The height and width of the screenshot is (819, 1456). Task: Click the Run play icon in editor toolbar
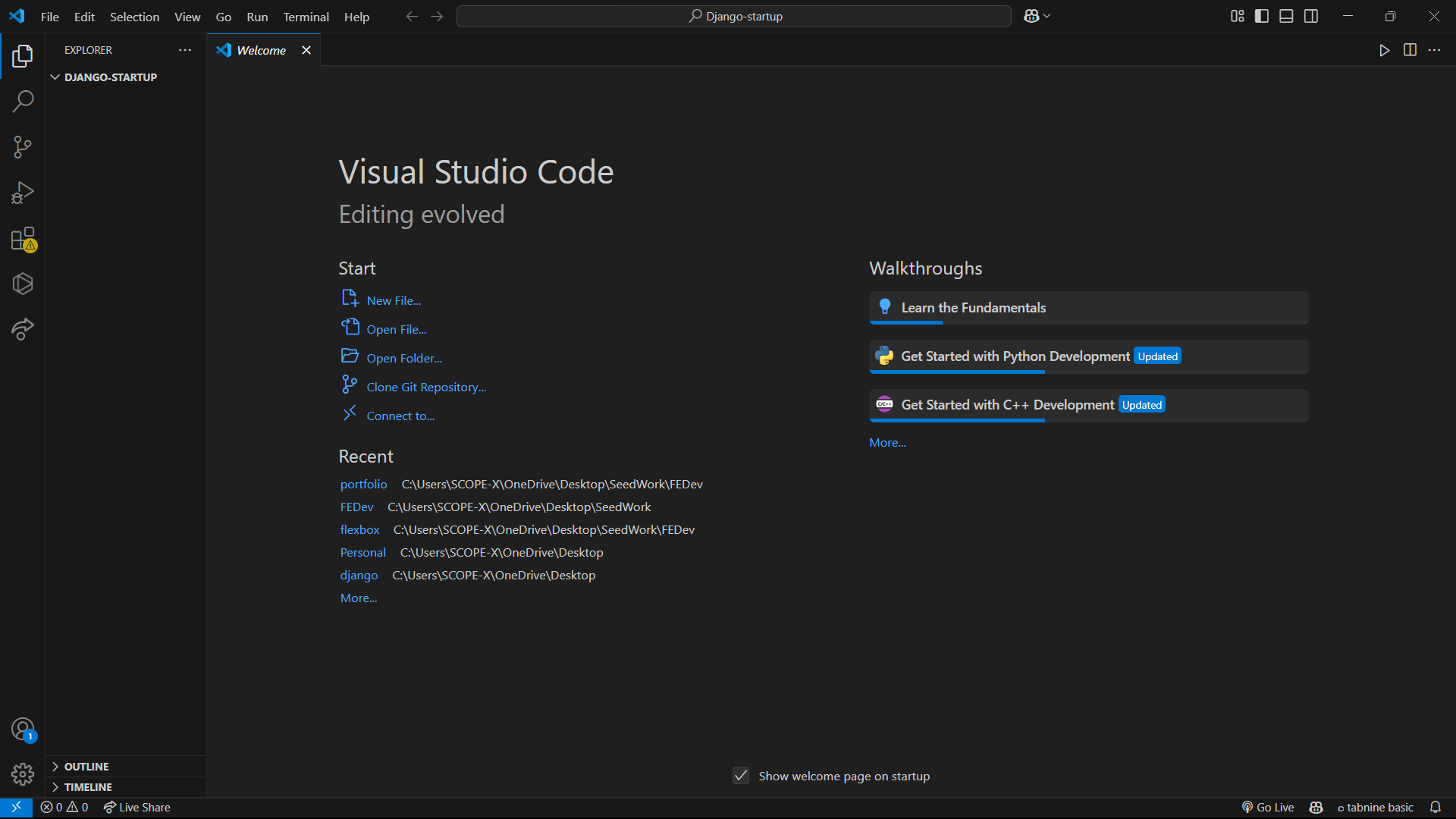1385,50
